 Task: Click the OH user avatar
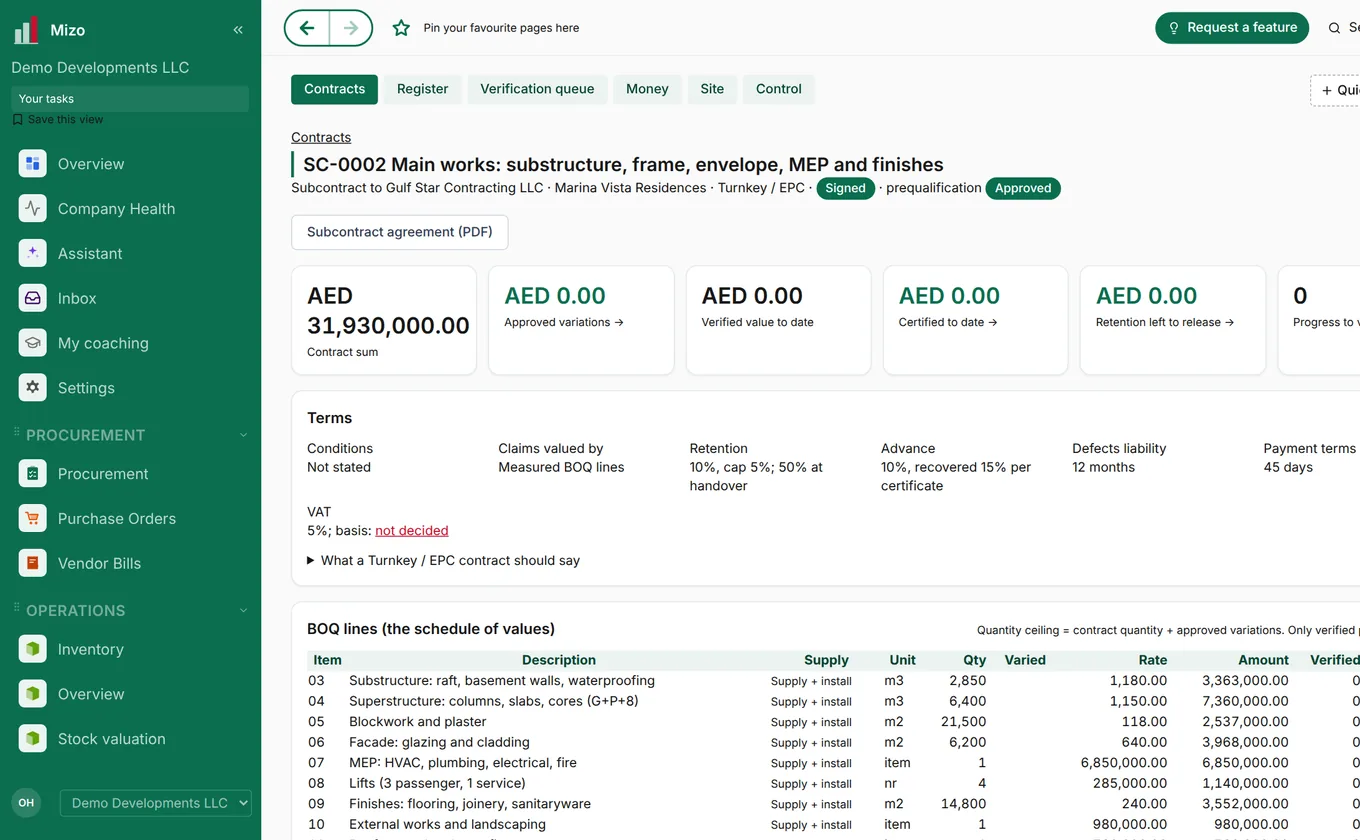[26, 803]
